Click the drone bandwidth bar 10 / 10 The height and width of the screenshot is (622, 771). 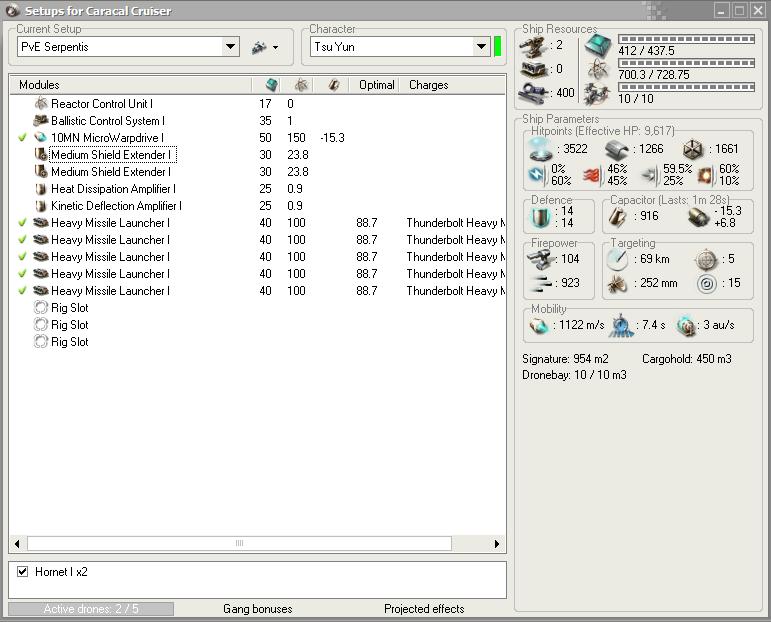(x=686, y=87)
